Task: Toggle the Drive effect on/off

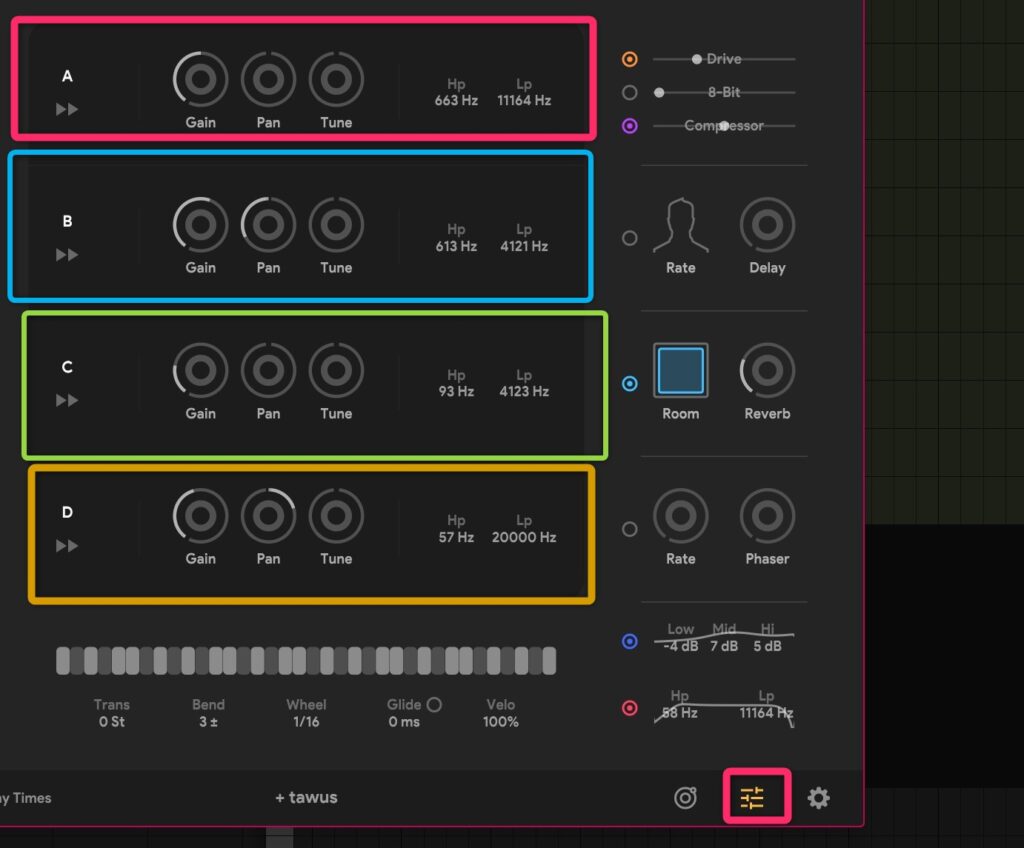Action: pos(630,59)
